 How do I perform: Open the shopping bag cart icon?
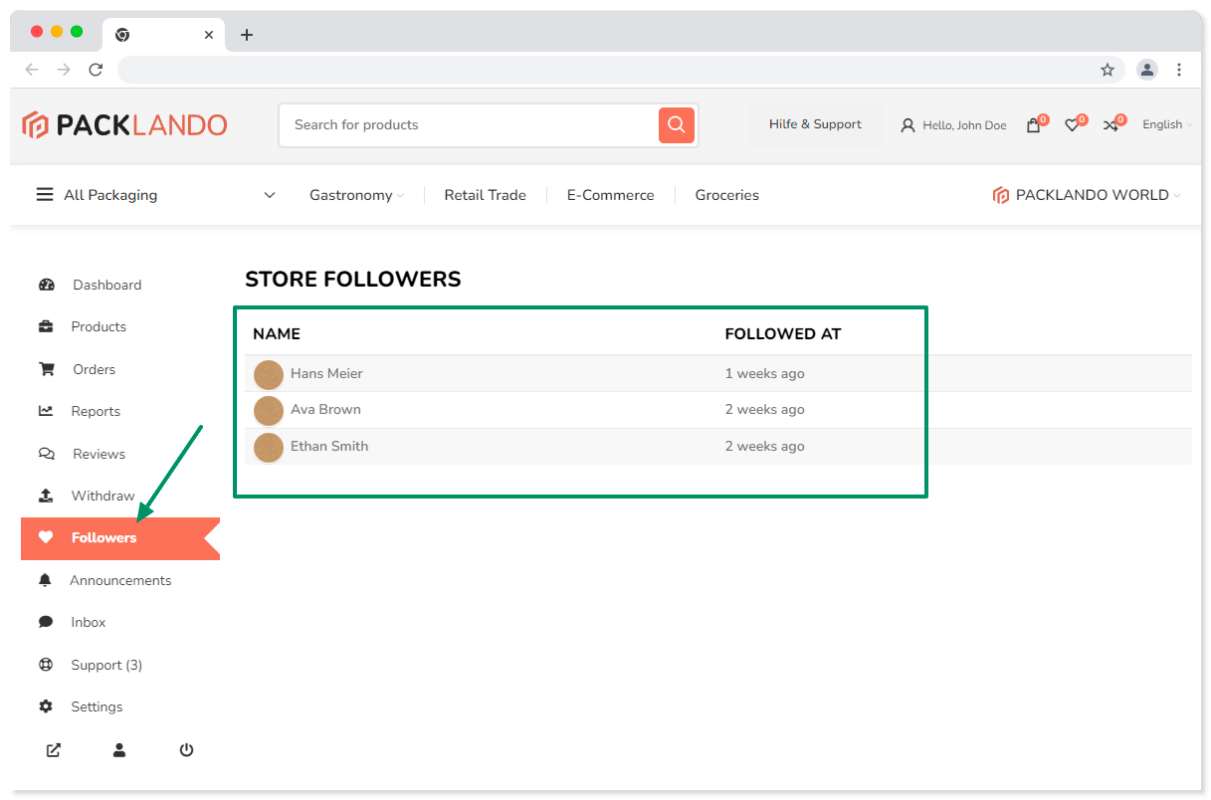pyautogui.click(x=1034, y=125)
